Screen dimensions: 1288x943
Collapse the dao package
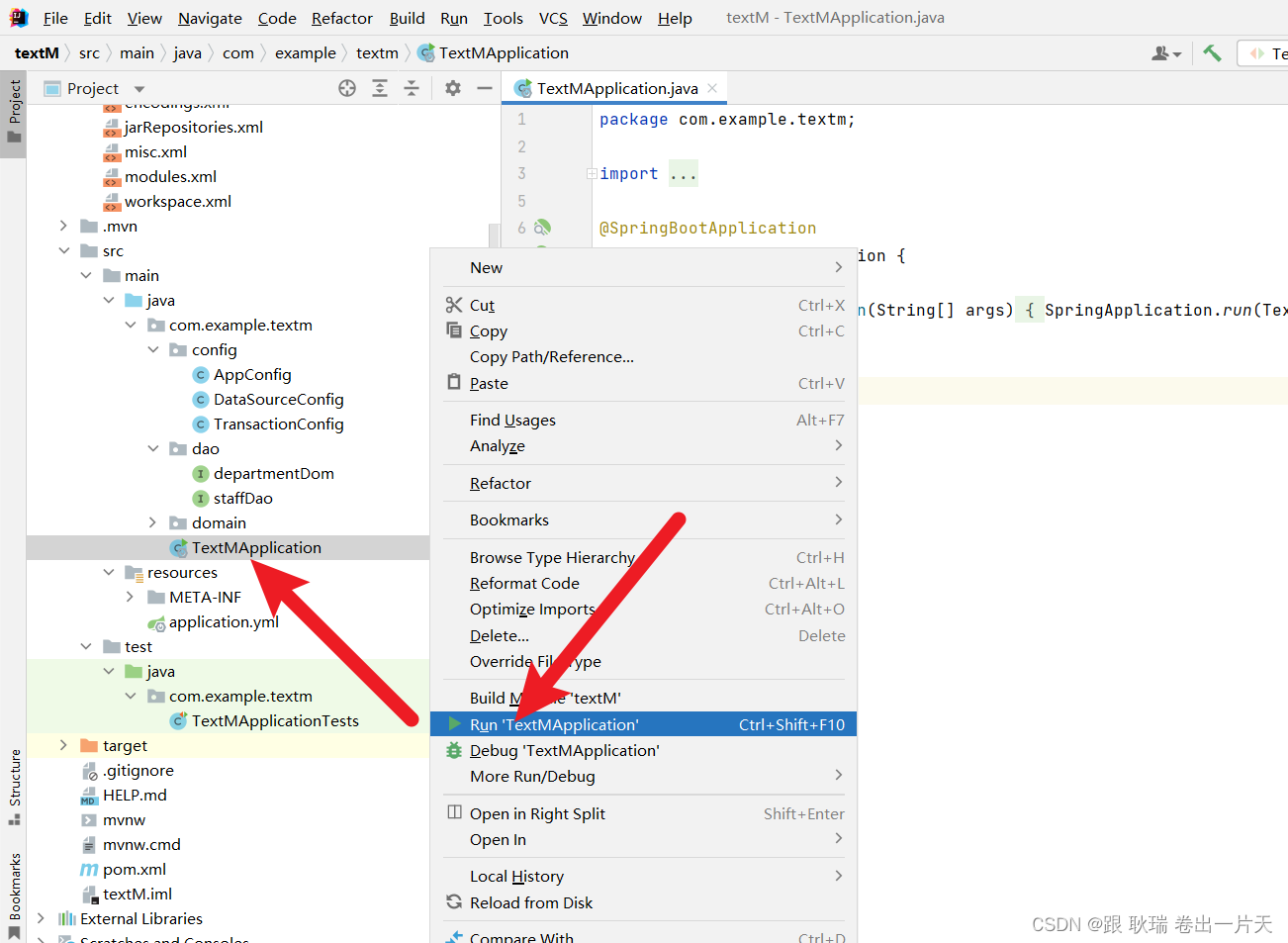[x=153, y=448]
